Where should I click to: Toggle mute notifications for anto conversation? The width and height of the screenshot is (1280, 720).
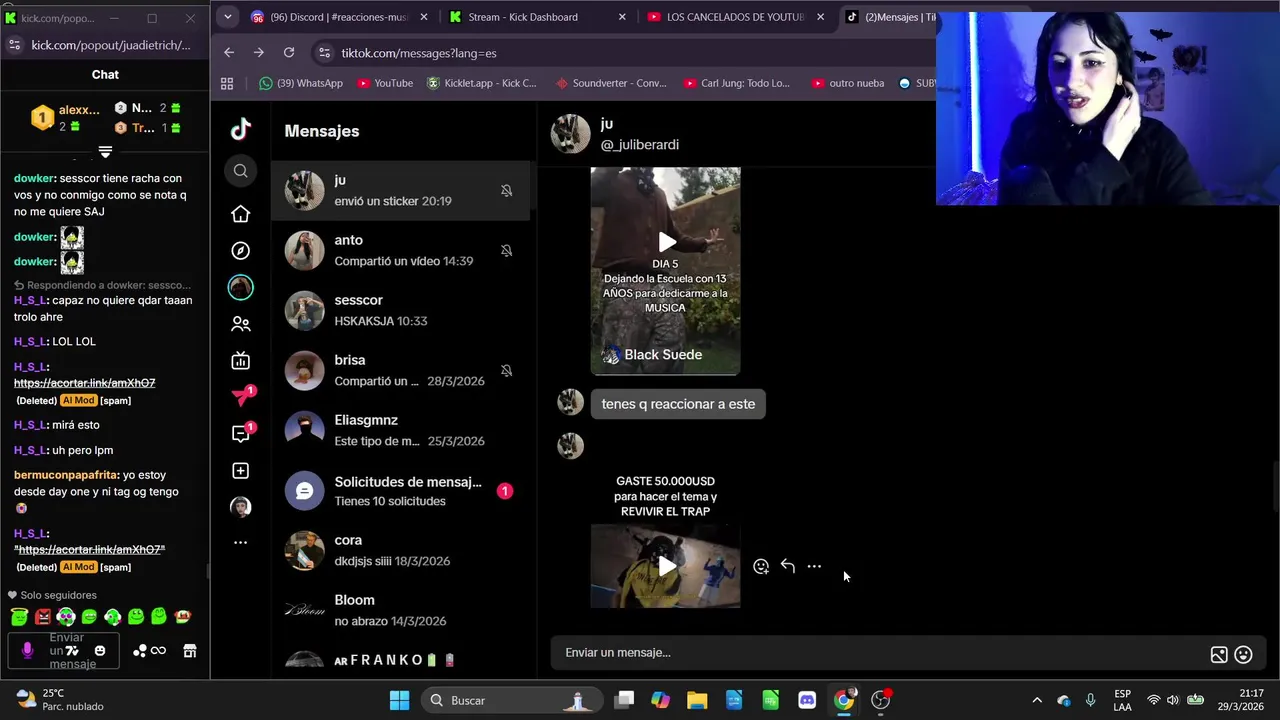[x=507, y=251]
